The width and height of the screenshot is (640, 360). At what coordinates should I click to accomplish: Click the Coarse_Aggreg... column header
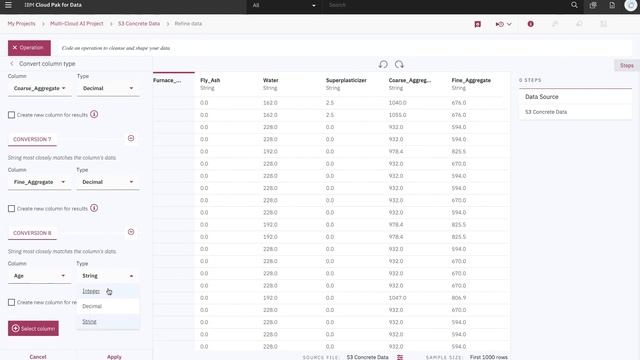pyautogui.click(x=409, y=80)
